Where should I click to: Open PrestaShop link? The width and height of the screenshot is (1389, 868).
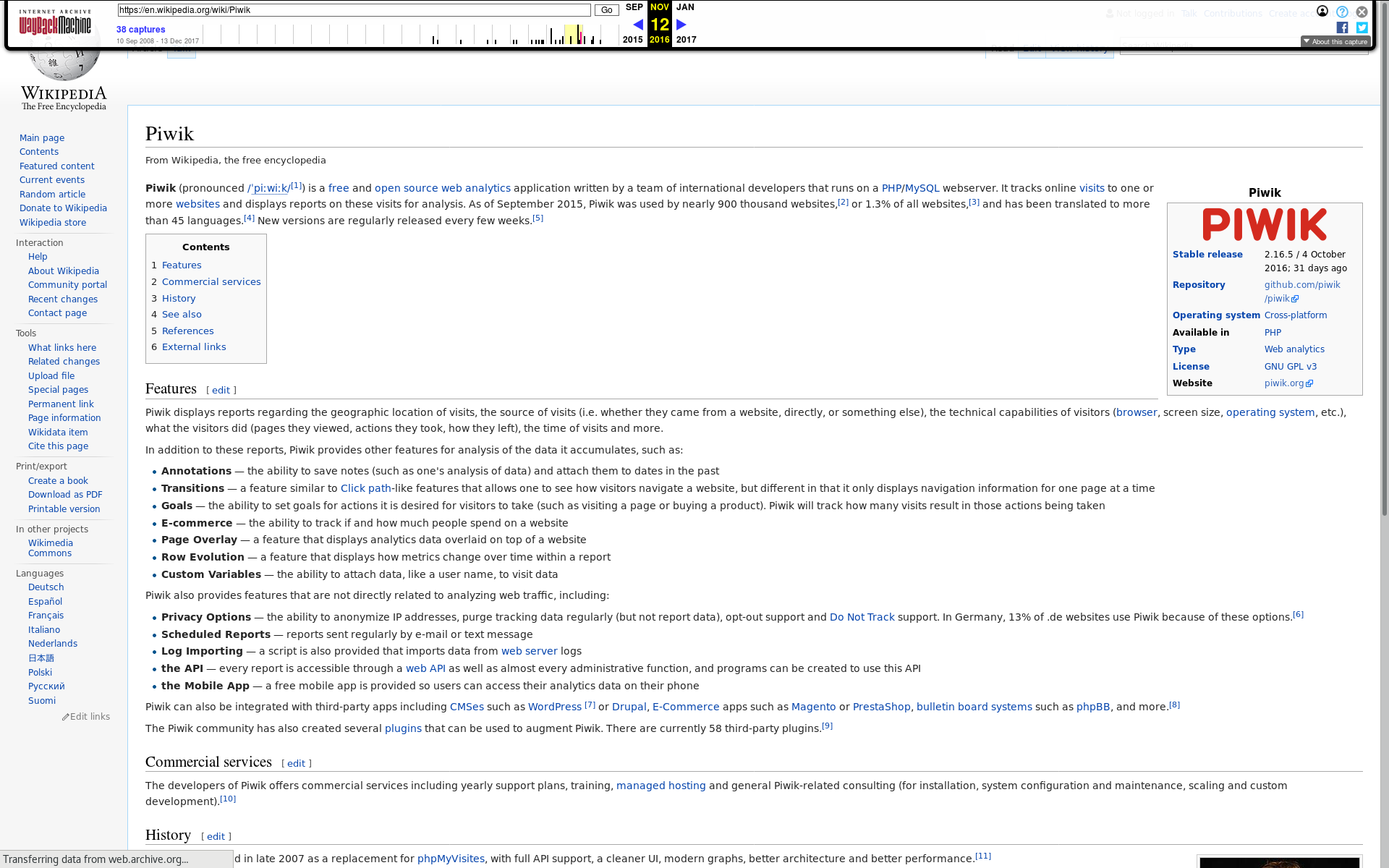pyautogui.click(x=881, y=707)
